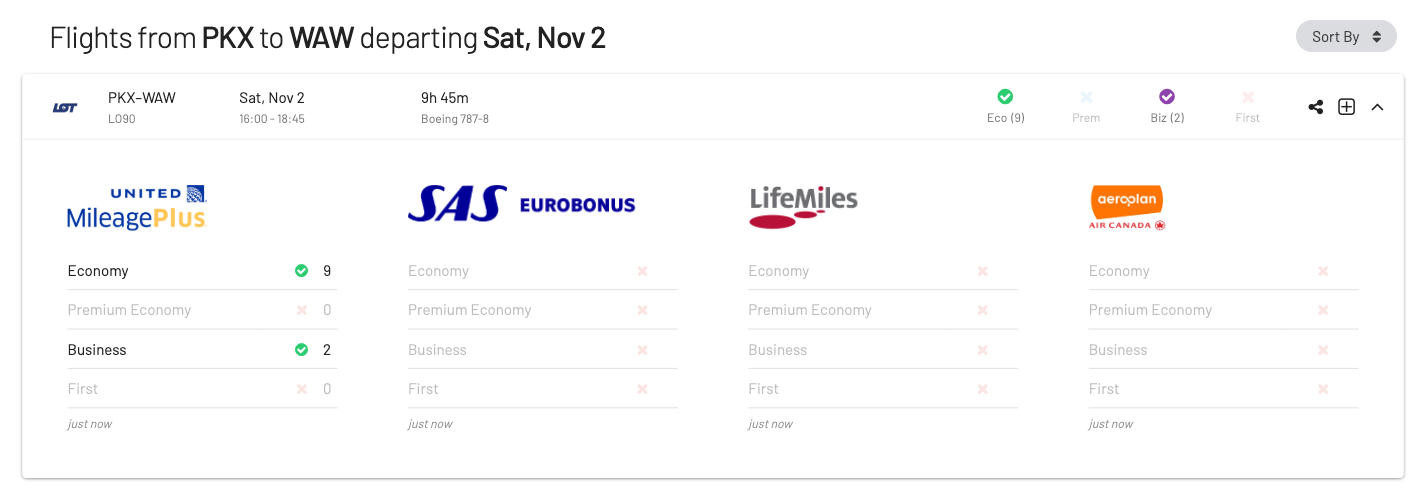
Task: Select MileagePlus Business row with 2 seats
Action: (x=202, y=350)
